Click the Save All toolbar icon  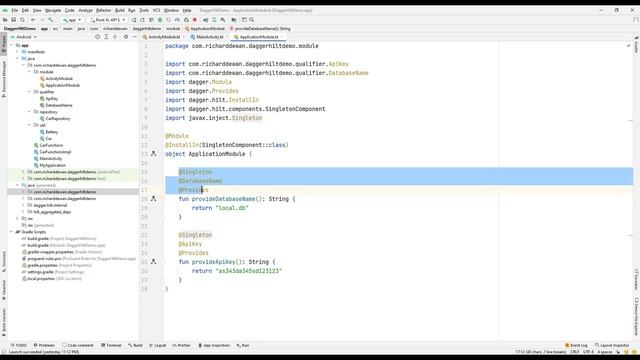13,20
